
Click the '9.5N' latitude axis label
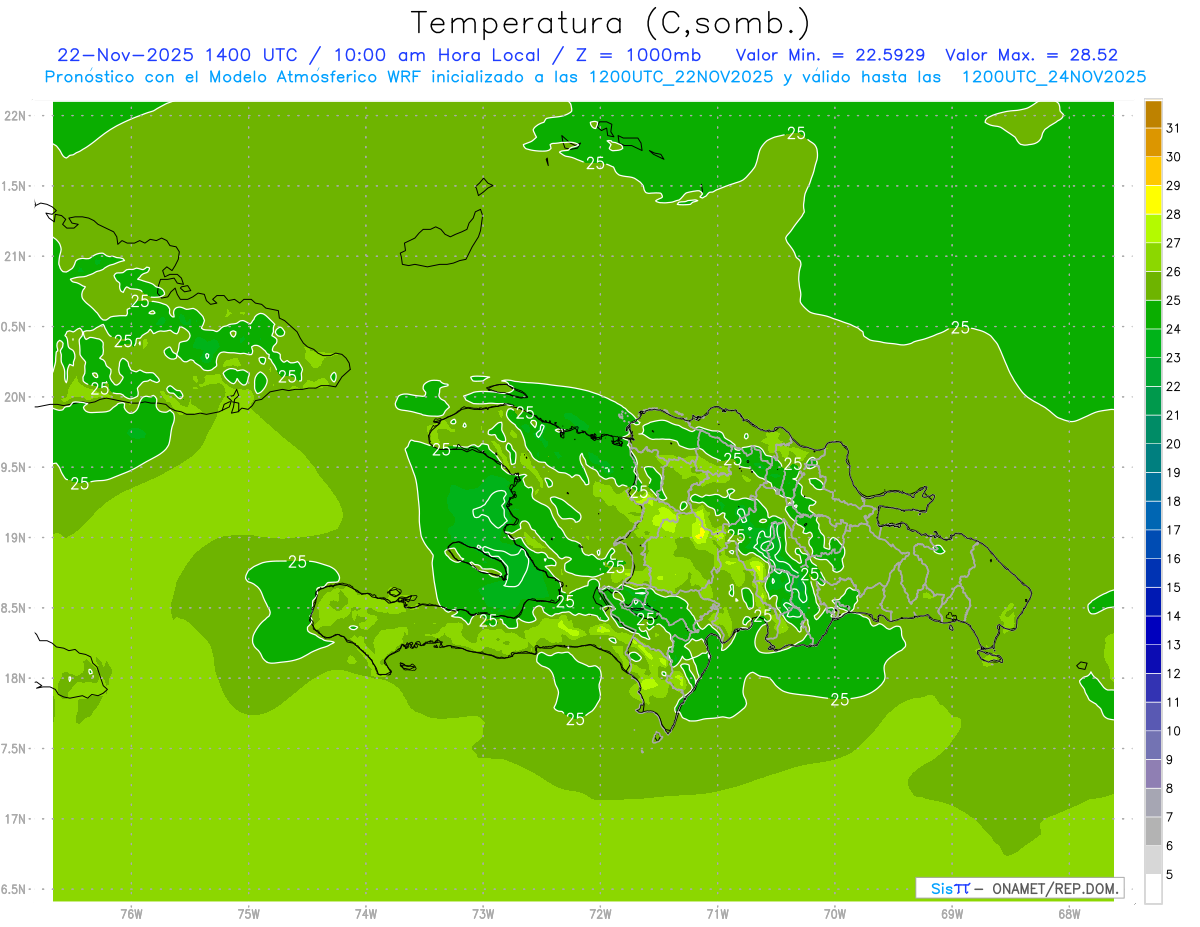tap(14, 467)
